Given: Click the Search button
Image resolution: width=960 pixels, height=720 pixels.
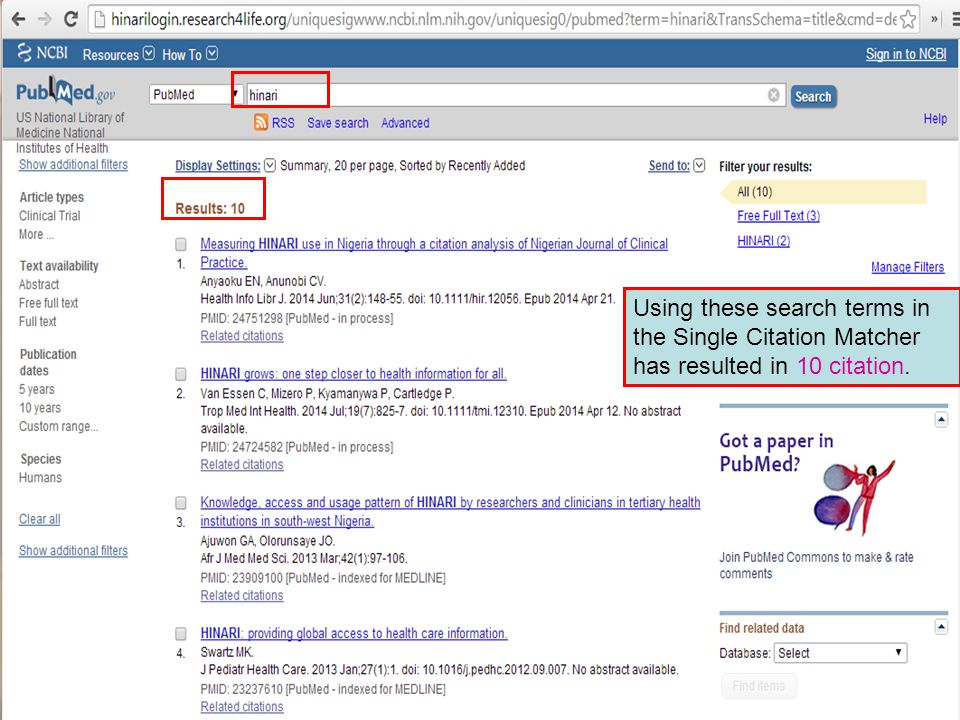Looking at the screenshot, I should tap(813, 96).
